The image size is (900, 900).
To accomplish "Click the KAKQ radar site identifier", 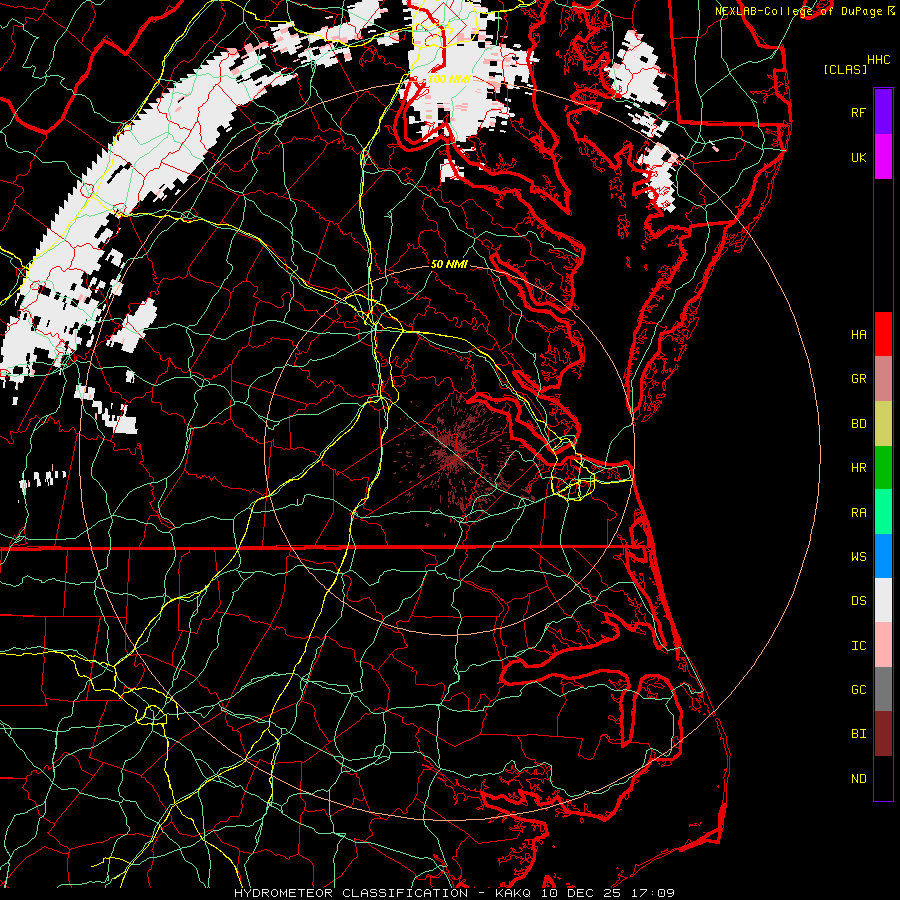I will click(513, 893).
